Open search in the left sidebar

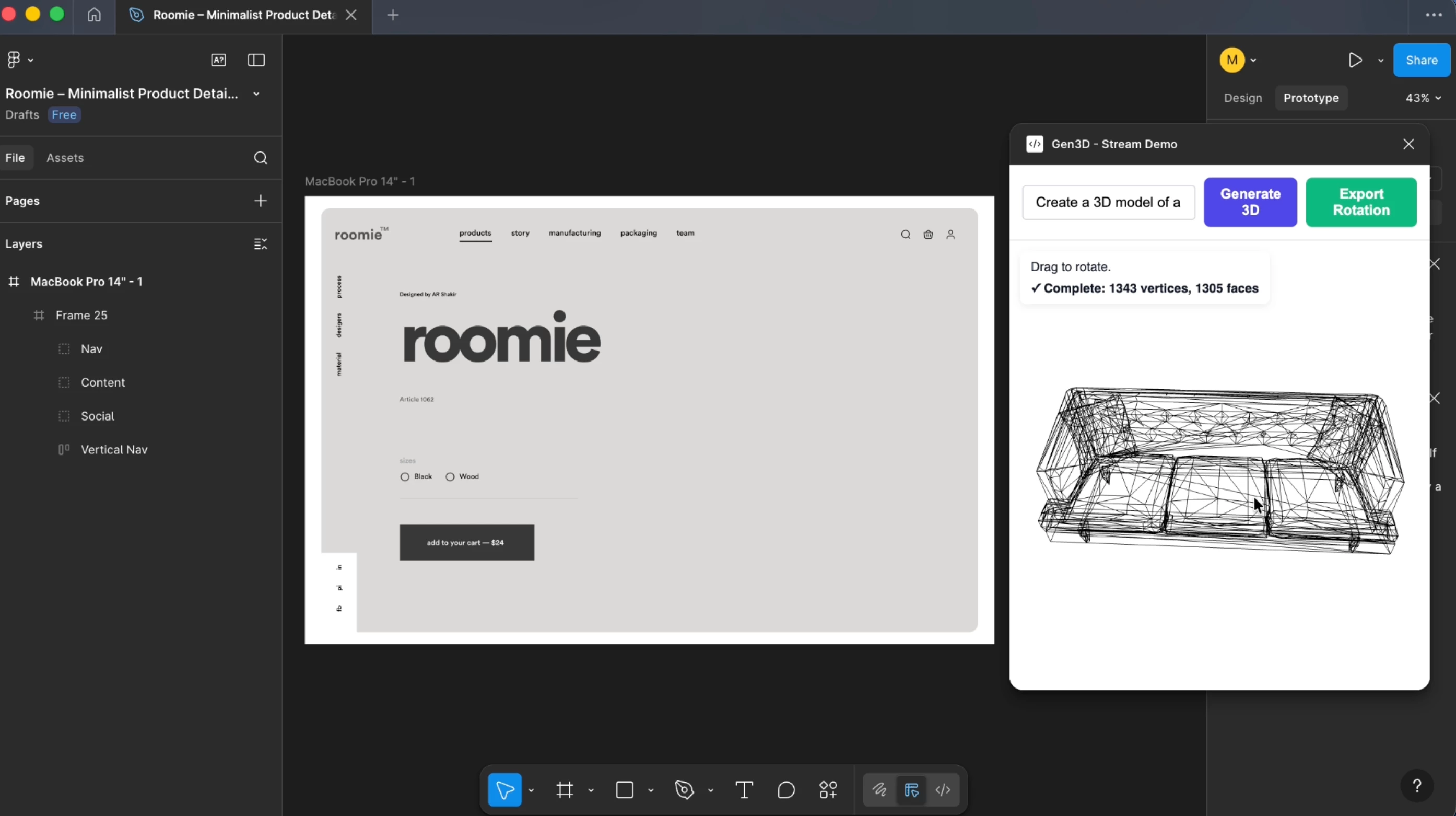(261, 158)
